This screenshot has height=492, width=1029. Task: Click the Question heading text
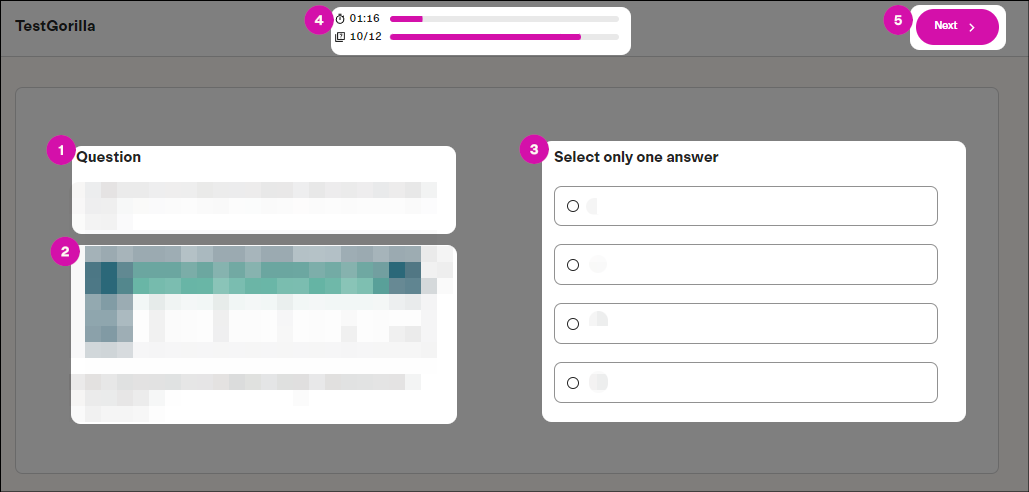pos(109,157)
